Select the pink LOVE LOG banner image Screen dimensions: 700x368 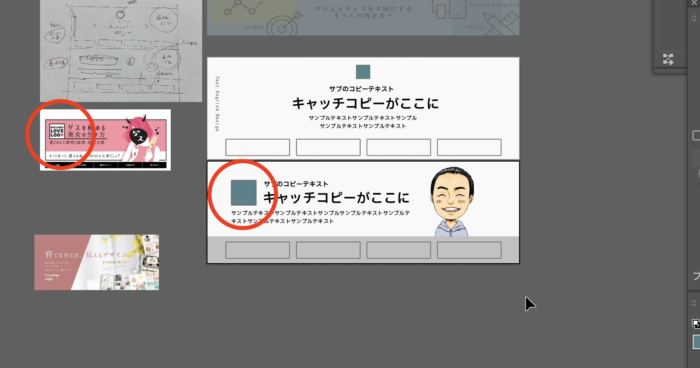[105, 140]
